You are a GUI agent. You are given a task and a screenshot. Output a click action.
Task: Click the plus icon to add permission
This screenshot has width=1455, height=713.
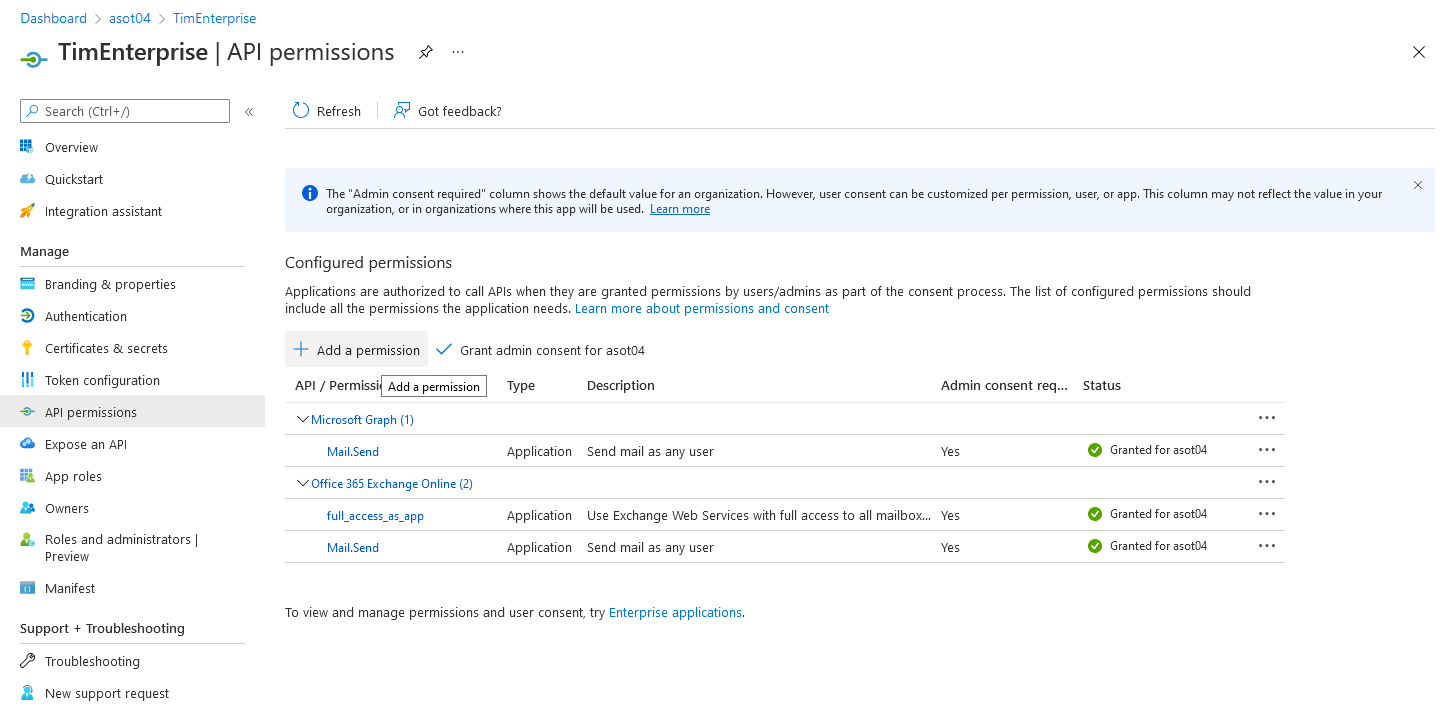pos(301,350)
